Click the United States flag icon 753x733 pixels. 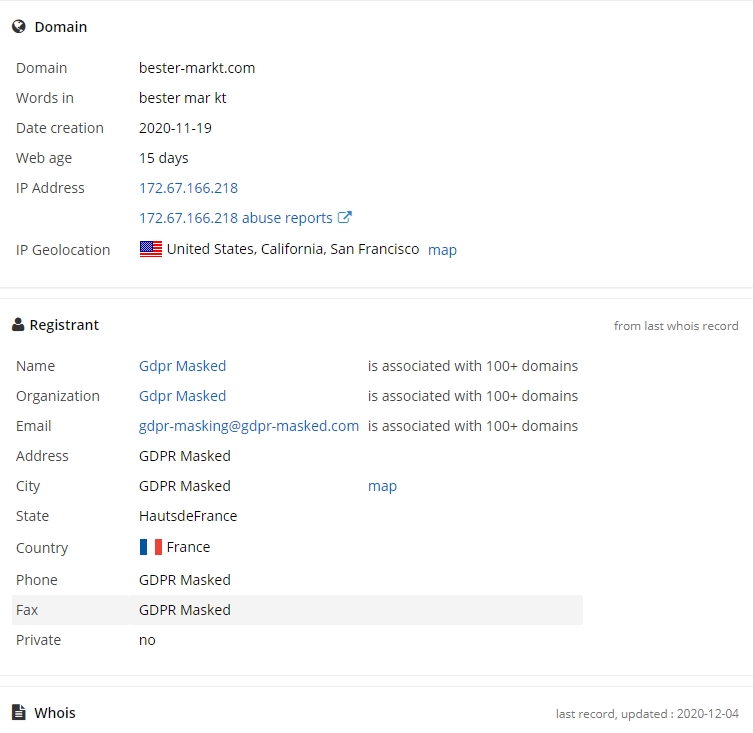click(x=151, y=249)
